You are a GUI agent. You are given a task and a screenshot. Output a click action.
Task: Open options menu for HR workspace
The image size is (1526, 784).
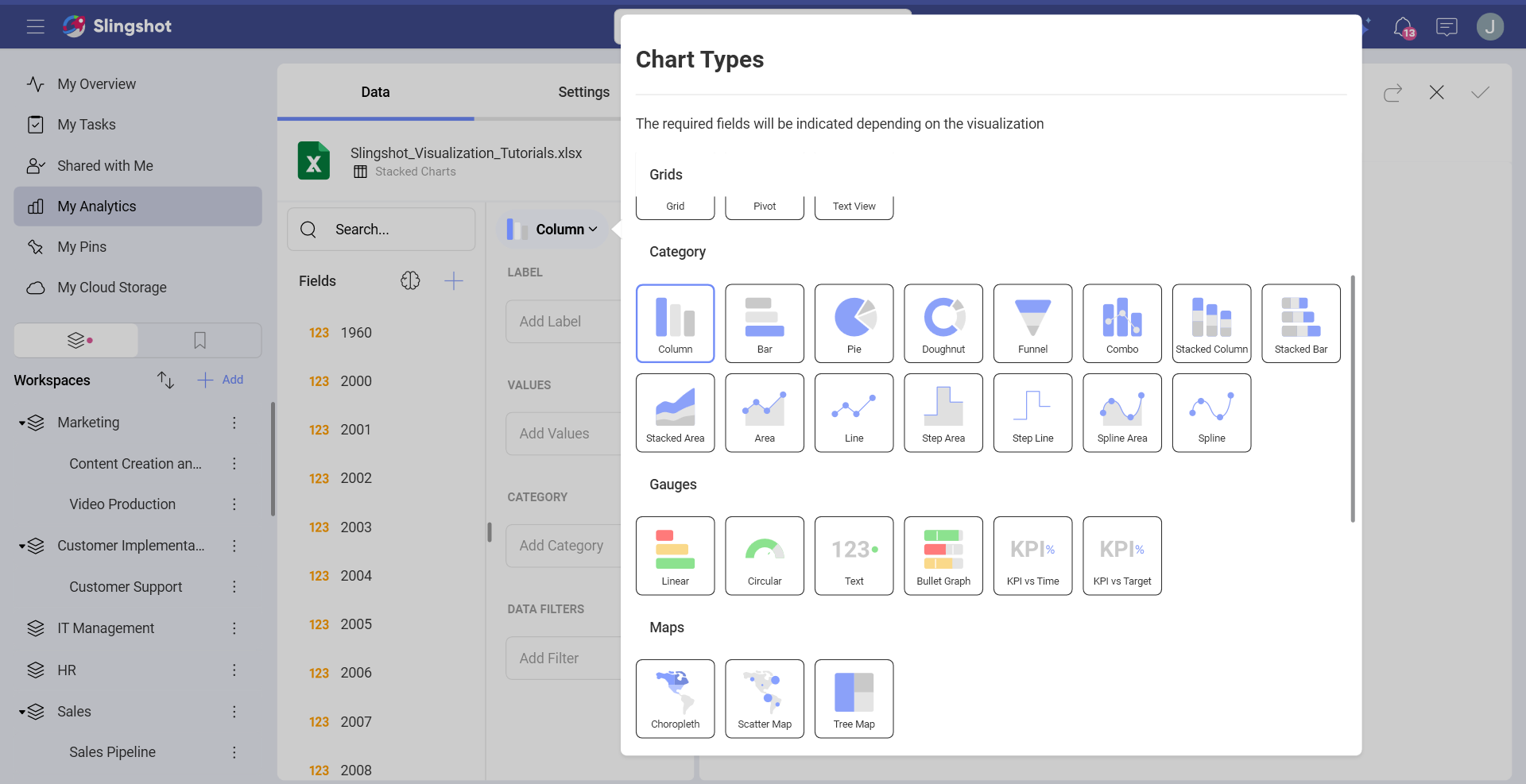[x=234, y=670]
